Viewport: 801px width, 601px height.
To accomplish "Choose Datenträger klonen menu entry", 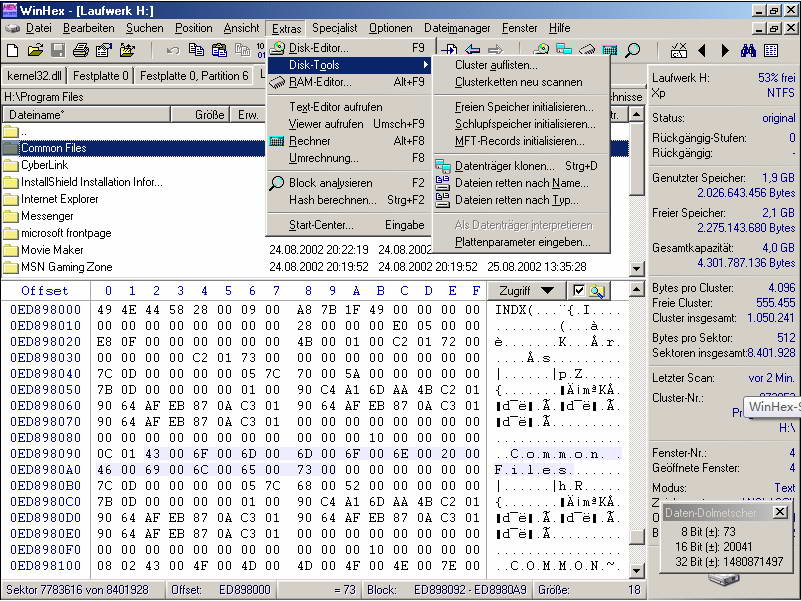I will pyautogui.click(x=504, y=166).
